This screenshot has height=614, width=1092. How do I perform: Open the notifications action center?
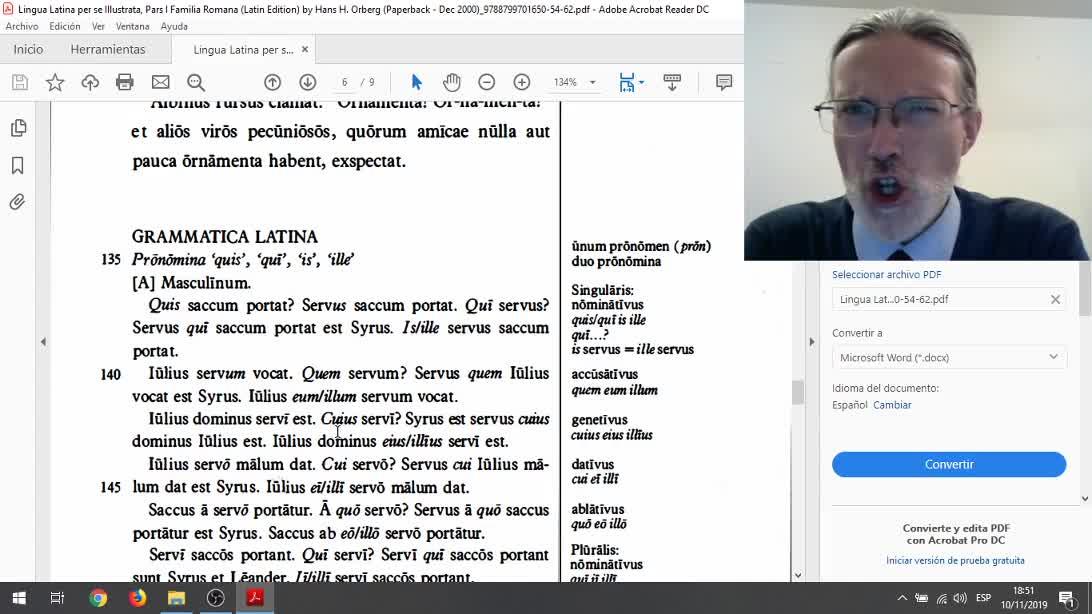[x=1067, y=598]
